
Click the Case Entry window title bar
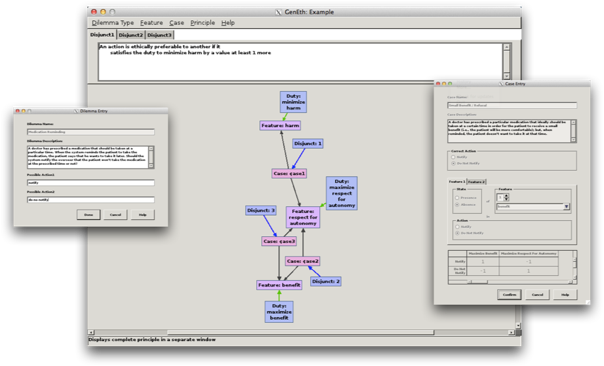coord(512,84)
